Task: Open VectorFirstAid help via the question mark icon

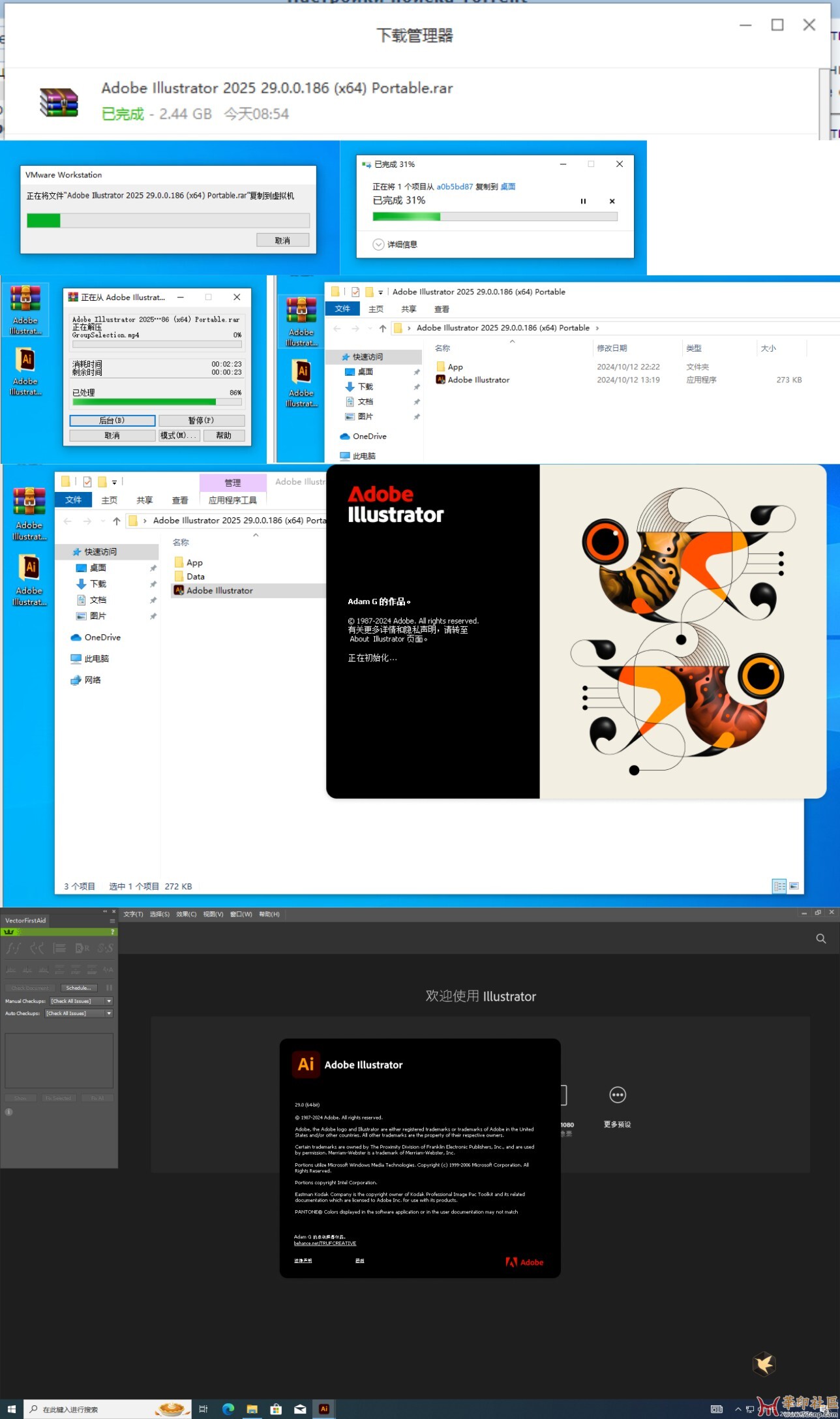Action: point(113,932)
